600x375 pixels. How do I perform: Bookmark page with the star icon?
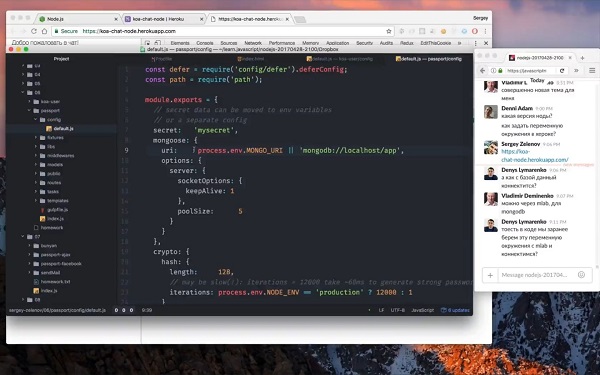coord(389,31)
